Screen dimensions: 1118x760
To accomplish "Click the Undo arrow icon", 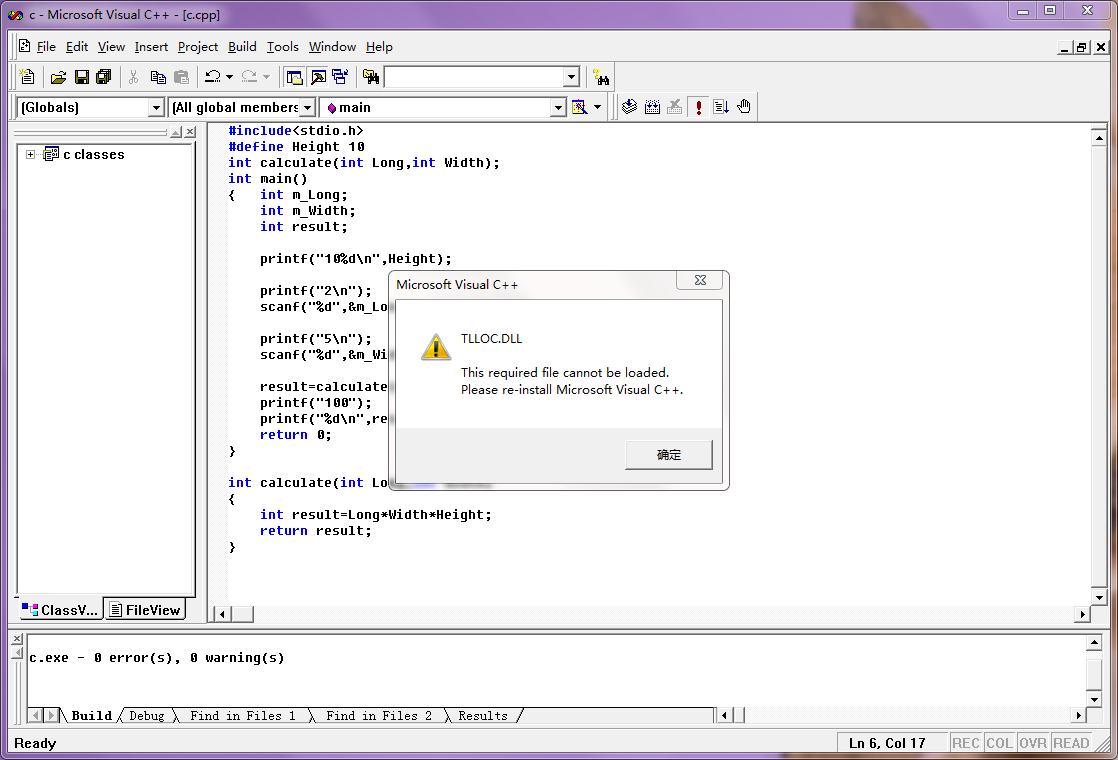I will (x=212, y=76).
